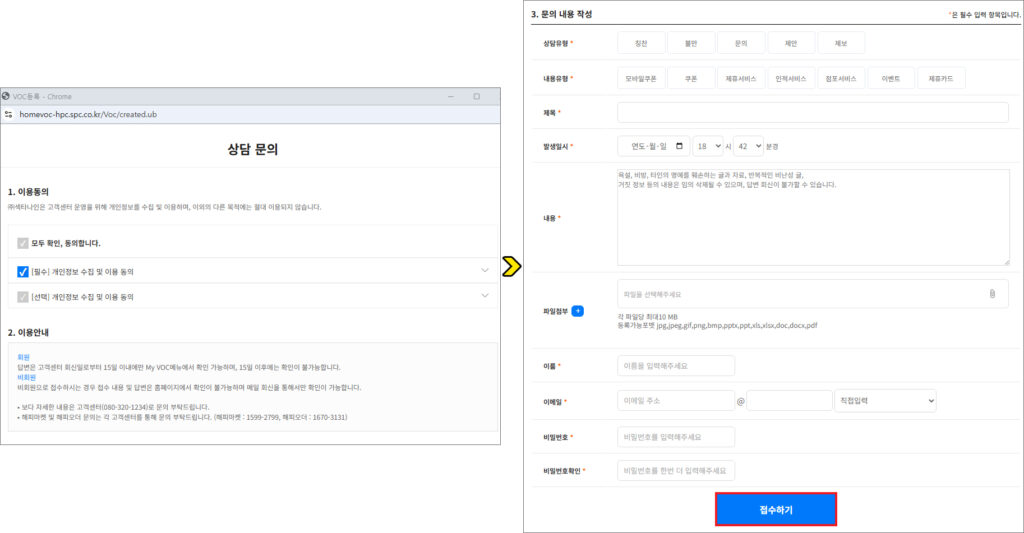The image size is (1024, 533).
Task: Open the hour dropdown showing 18
Action: 707,146
